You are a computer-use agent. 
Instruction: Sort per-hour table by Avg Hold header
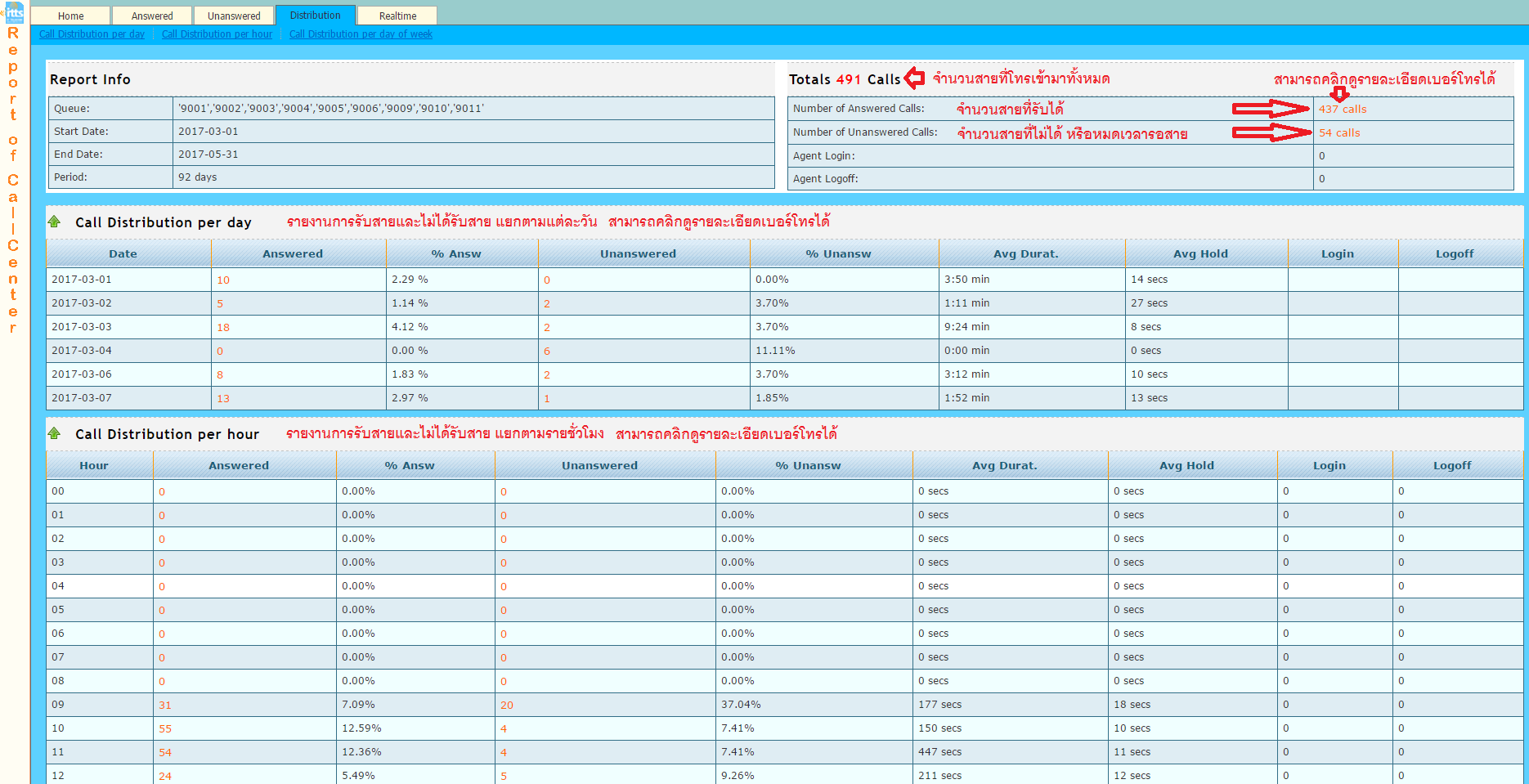tap(1193, 465)
